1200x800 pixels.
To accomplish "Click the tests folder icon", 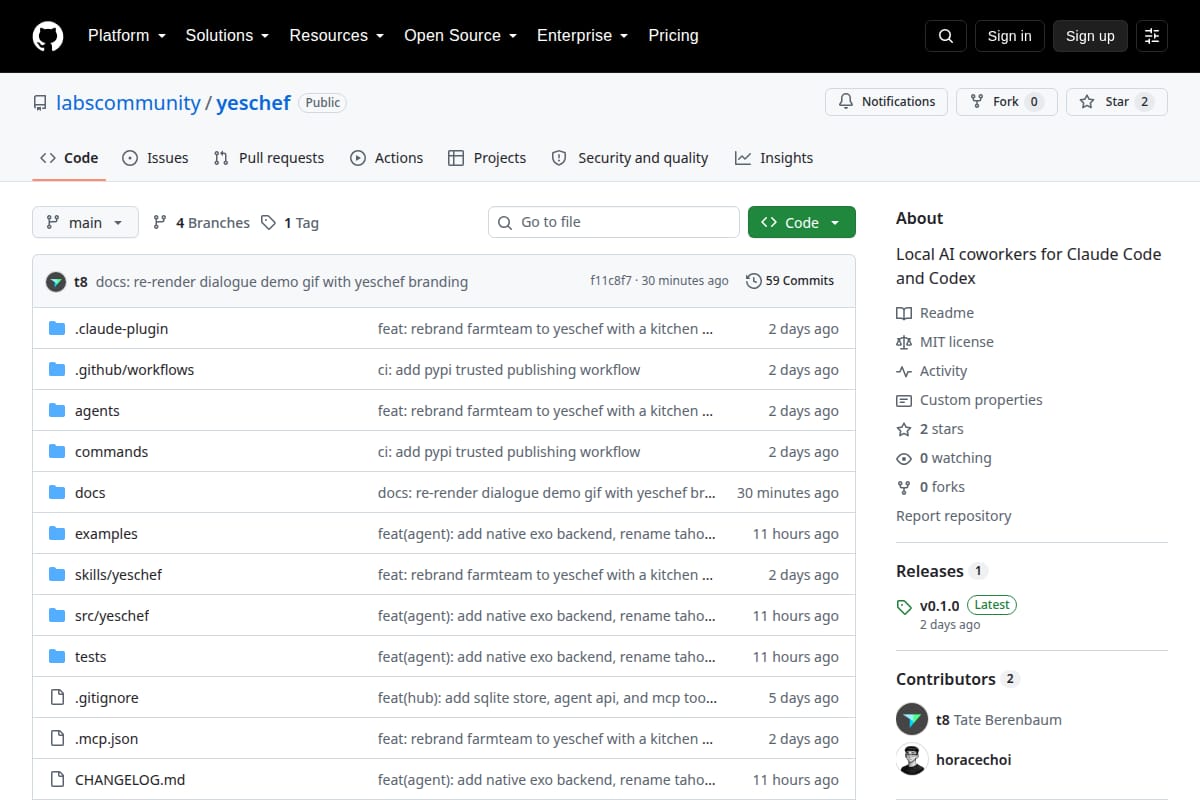I will (57, 657).
